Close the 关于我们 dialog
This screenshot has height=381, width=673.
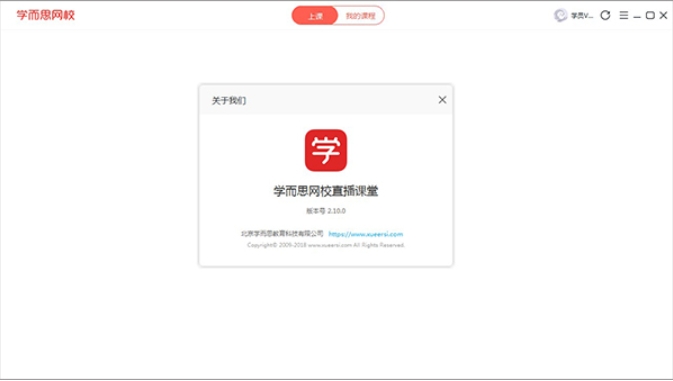[x=442, y=100]
